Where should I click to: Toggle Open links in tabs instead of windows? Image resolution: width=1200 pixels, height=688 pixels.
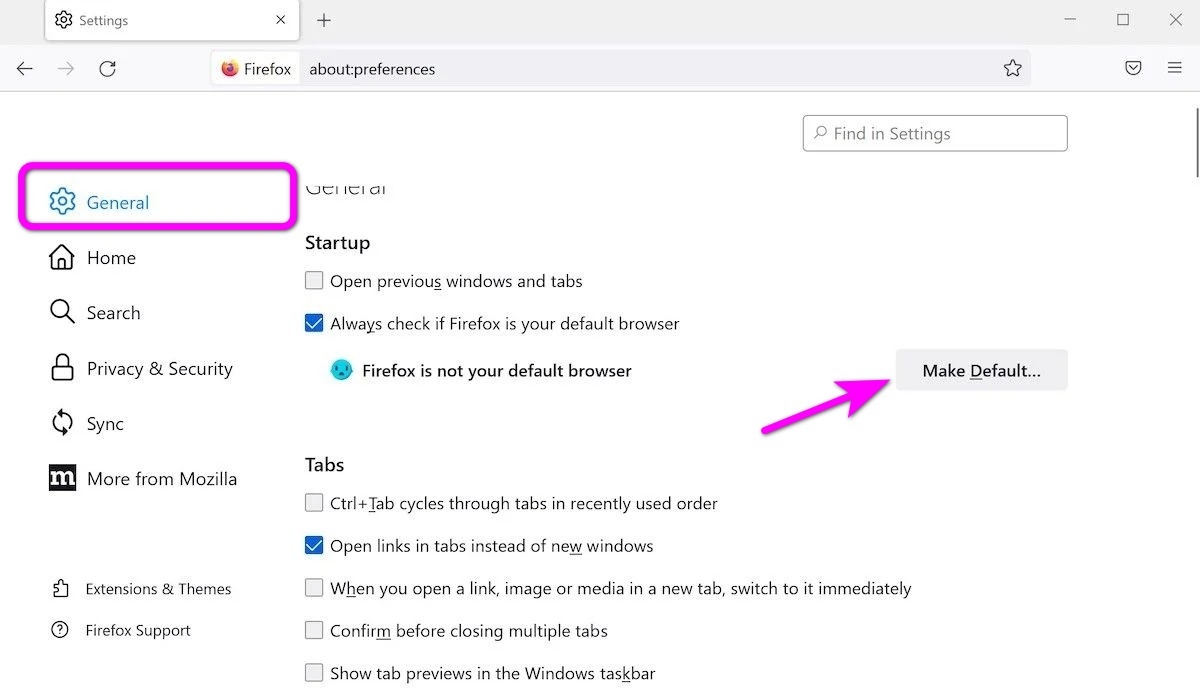[314, 545]
